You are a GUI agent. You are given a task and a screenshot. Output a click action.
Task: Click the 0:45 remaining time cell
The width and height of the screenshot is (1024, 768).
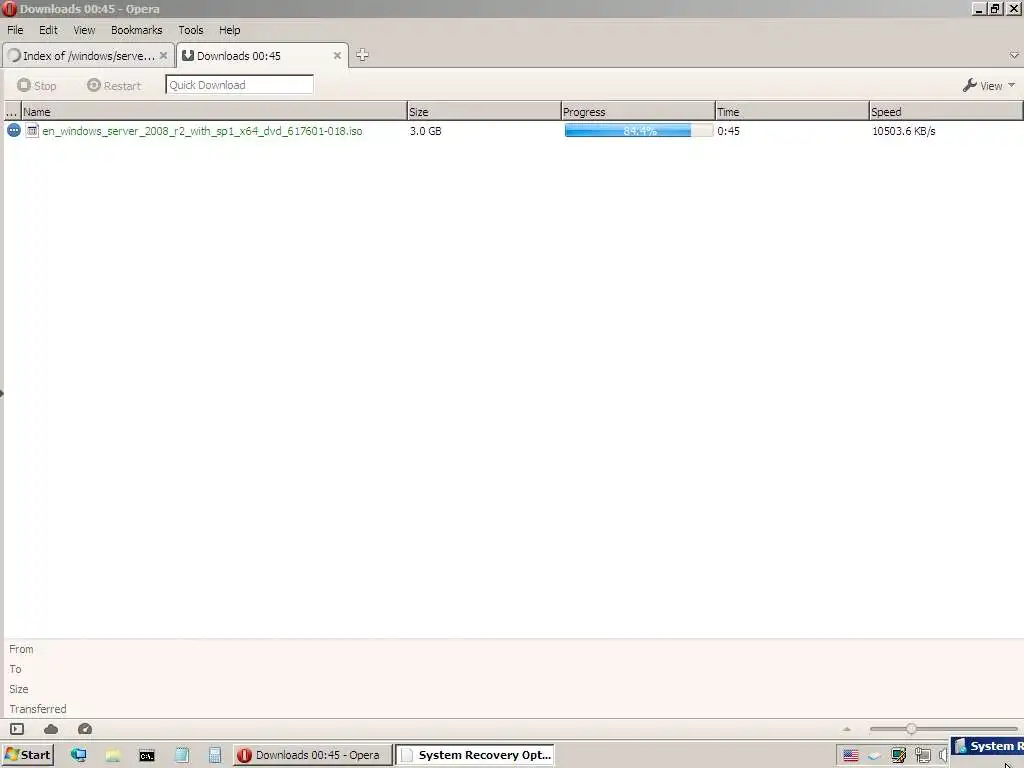coord(728,131)
